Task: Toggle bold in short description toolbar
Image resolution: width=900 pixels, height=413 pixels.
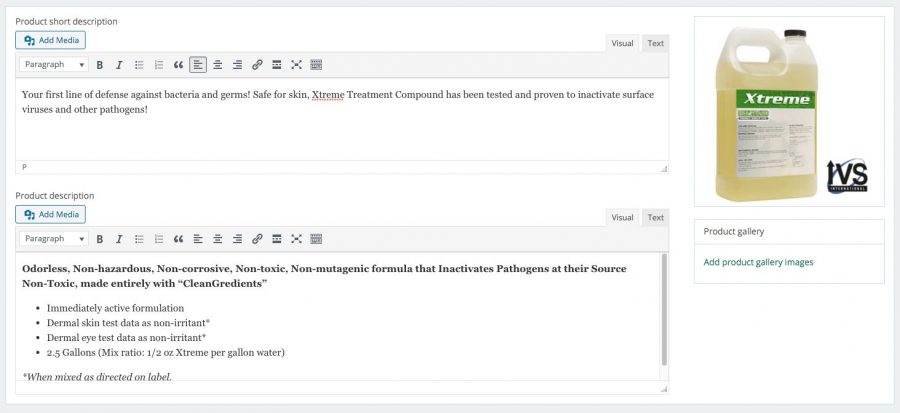Action: coord(100,65)
